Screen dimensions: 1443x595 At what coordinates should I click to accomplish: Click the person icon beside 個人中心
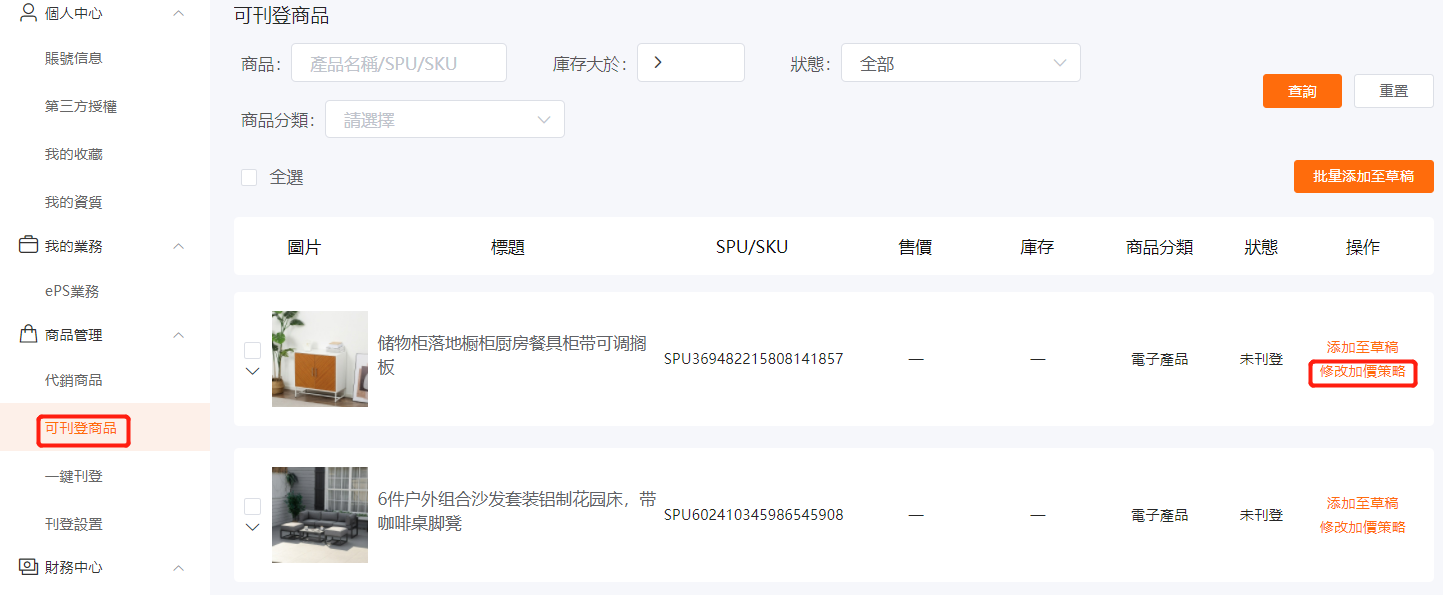click(28, 13)
